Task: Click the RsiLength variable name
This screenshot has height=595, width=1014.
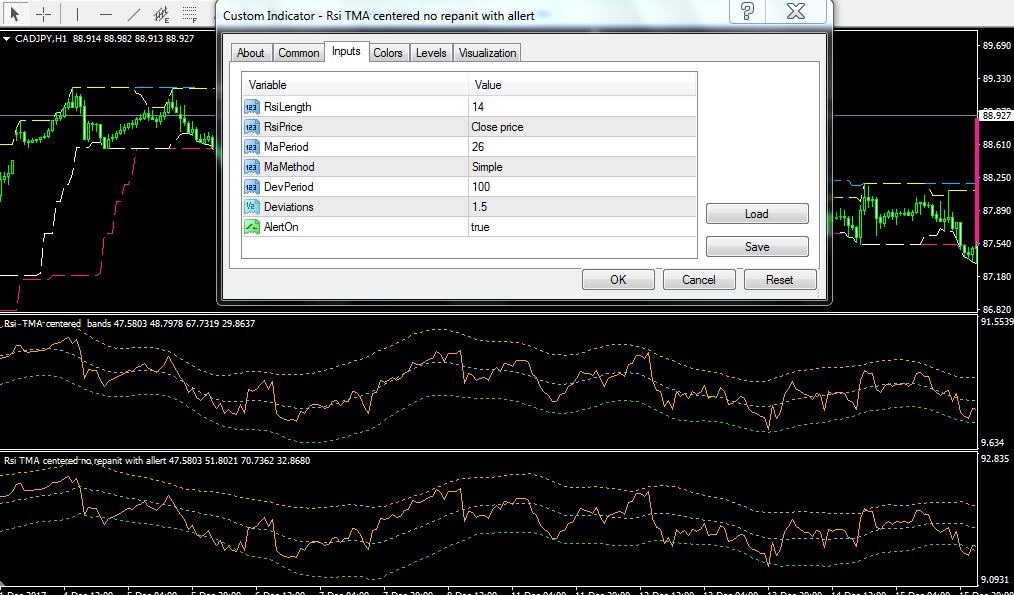Action: [288, 107]
